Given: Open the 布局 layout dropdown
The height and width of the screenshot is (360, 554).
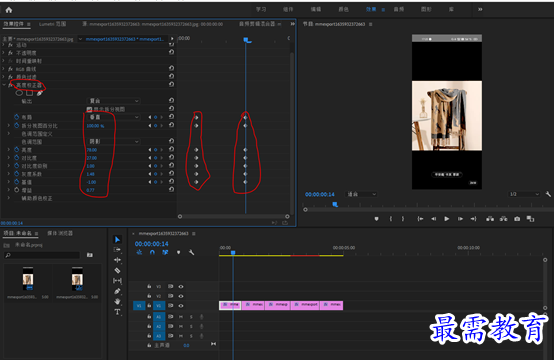Looking at the screenshot, I should (113, 117).
